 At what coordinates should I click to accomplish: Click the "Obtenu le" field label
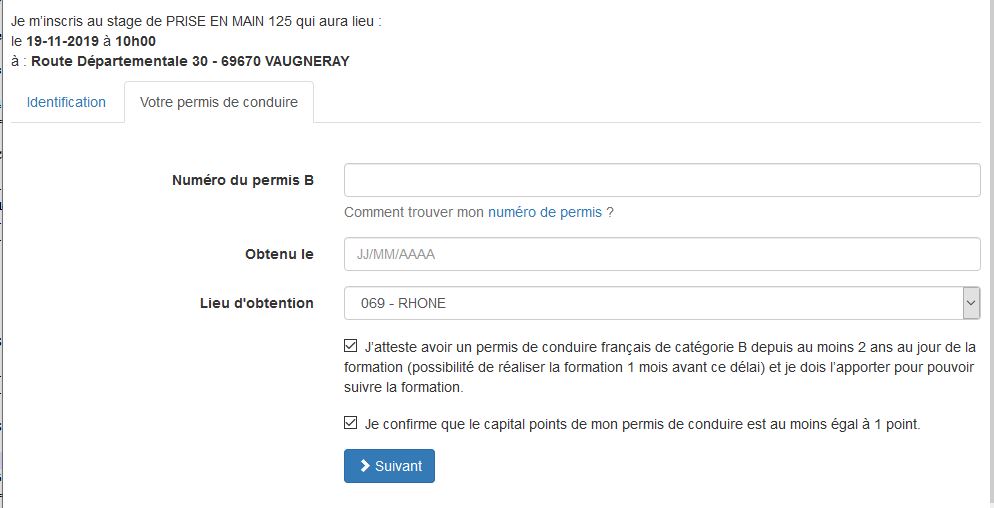pos(279,254)
